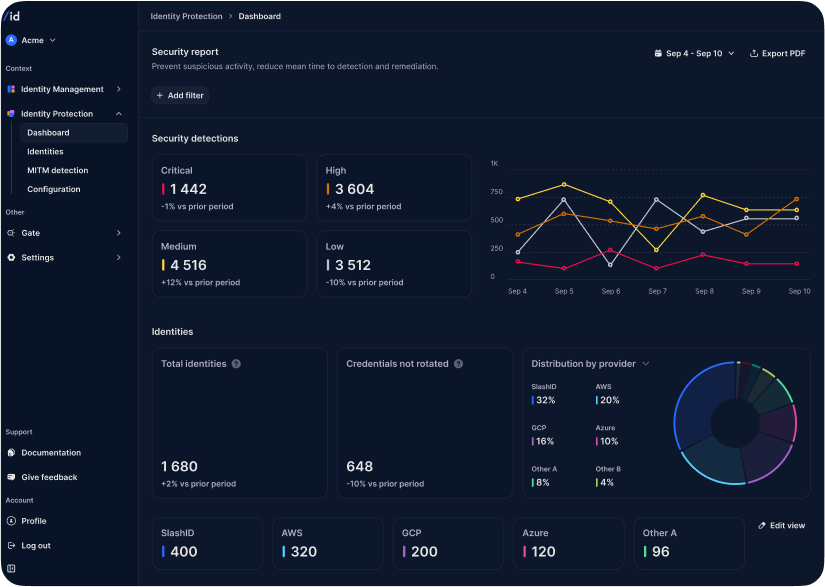Open Total identities help tooltip icon
Screen dimensions: 825x587
tap(236, 363)
